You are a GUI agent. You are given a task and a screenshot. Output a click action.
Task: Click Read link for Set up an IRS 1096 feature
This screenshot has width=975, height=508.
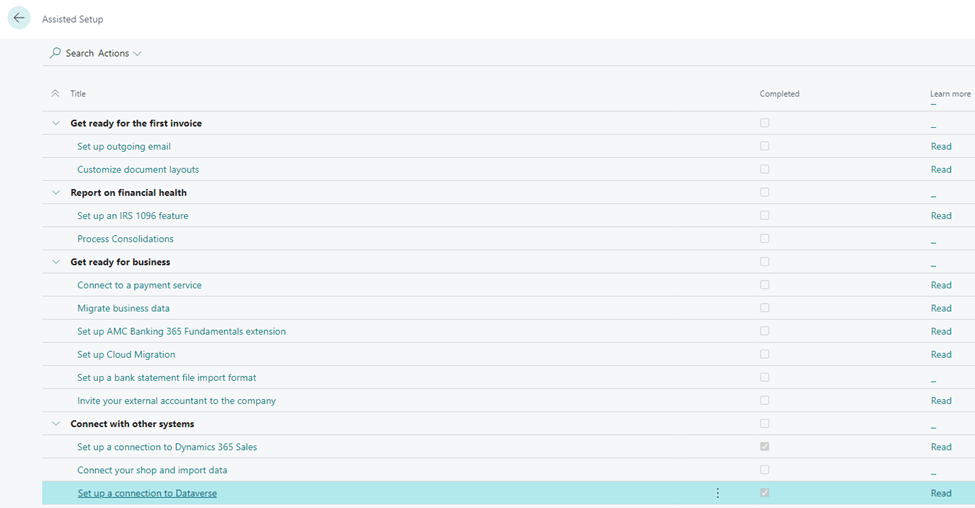(x=940, y=216)
